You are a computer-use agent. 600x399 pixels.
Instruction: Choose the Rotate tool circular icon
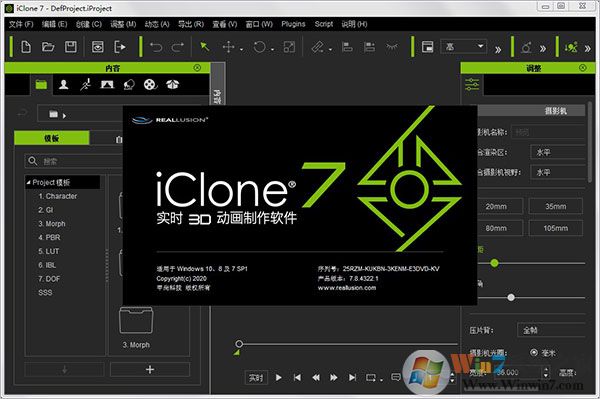coord(259,47)
